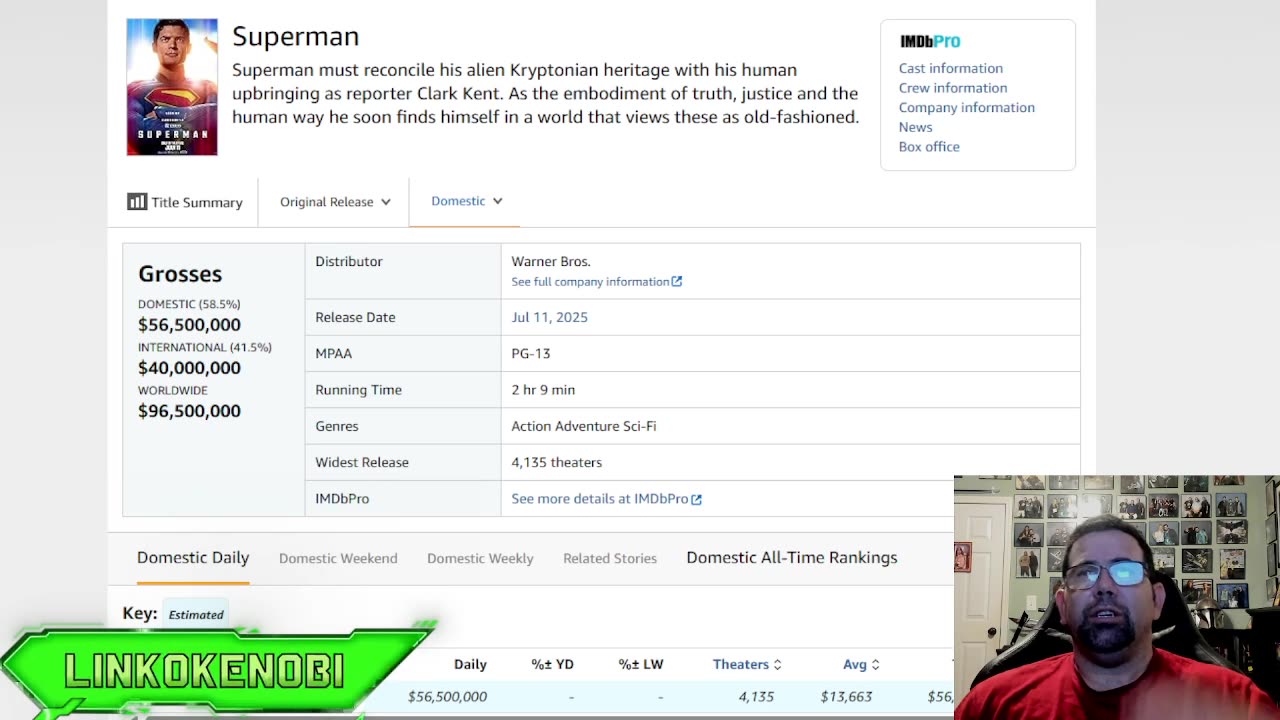
Task: Click the Warner Bros. distributor text
Action: tap(551, 261)
